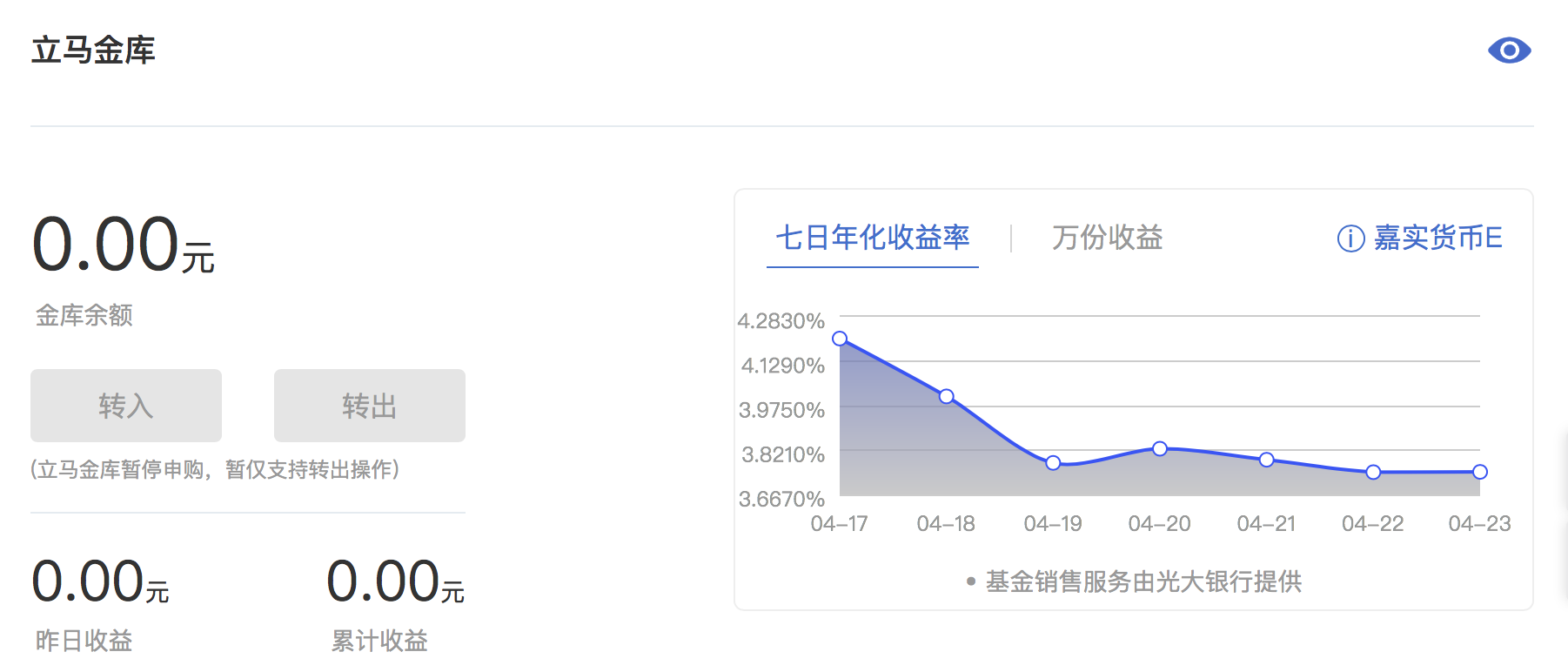Screen dimensions: 1568x672
Task: Switch to the 万份收益 tab
Action: tap(1107, 238)
